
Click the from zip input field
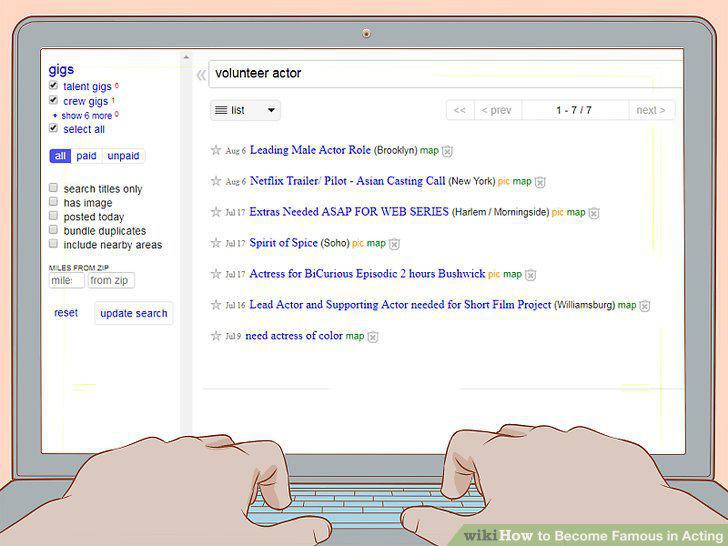(x=111, y=280)
